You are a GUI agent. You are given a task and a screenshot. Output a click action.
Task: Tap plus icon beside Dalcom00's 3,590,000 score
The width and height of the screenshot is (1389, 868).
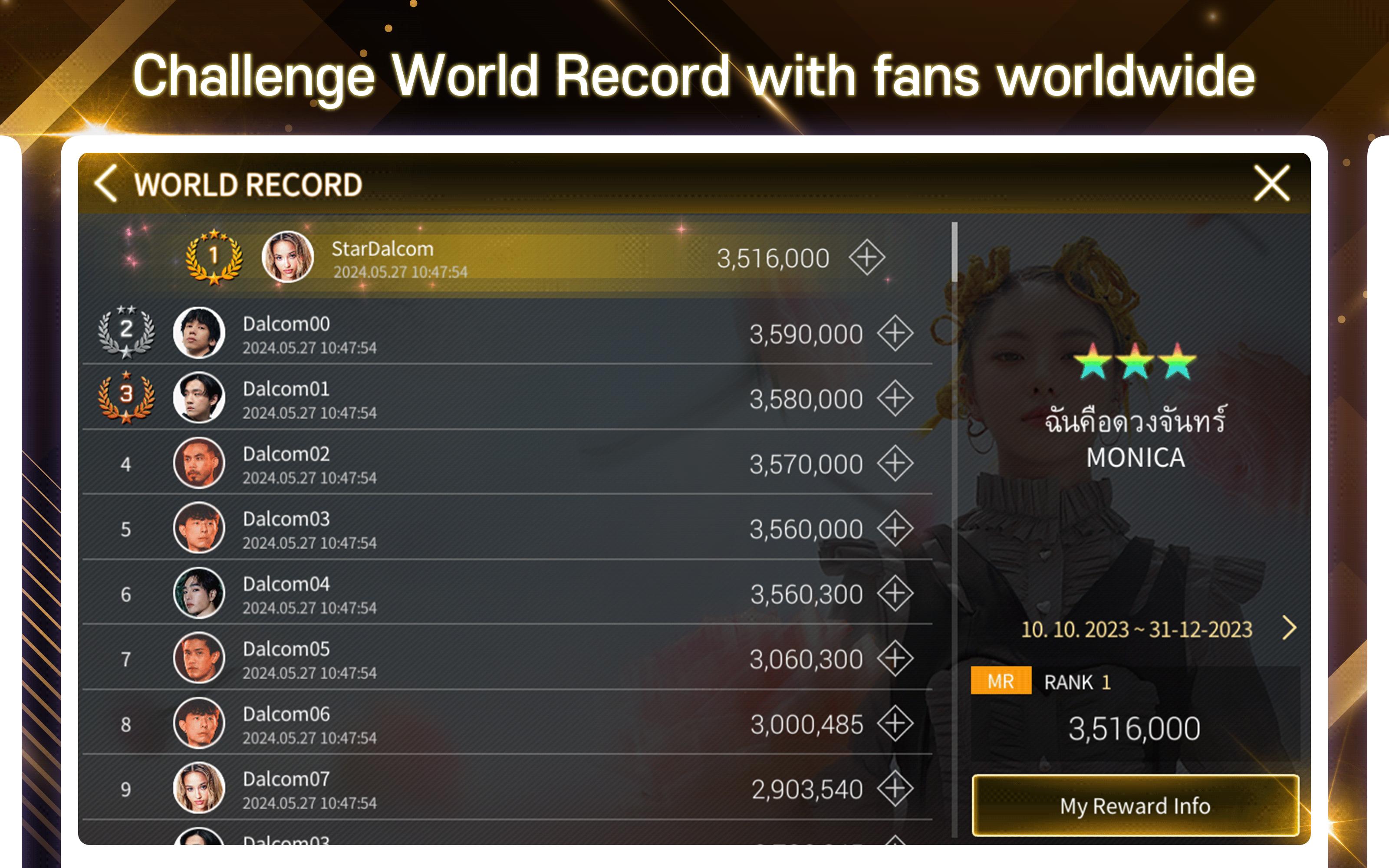(x=895, y=333)
